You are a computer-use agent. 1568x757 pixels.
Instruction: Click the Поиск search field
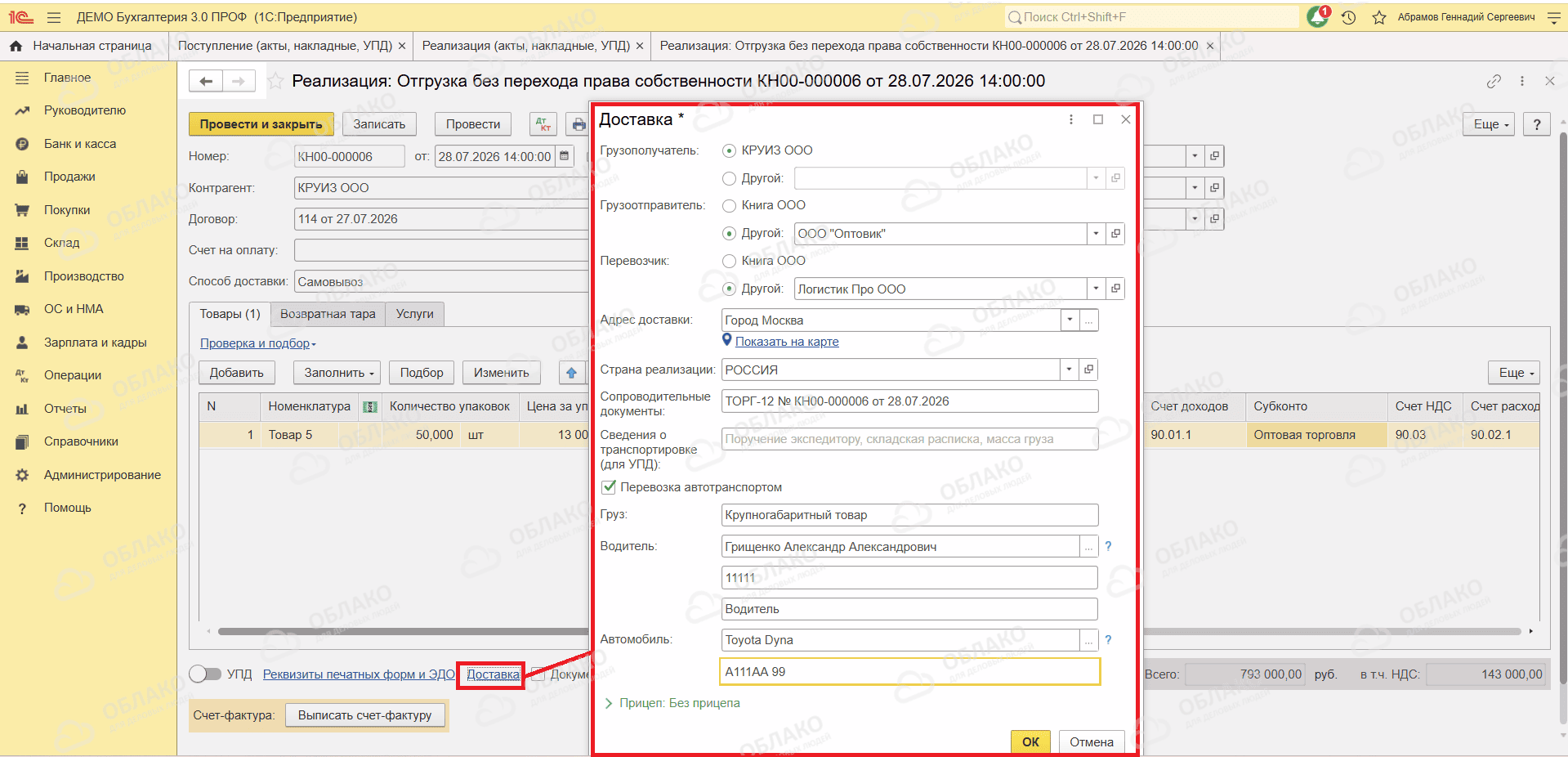[1152, 17]
